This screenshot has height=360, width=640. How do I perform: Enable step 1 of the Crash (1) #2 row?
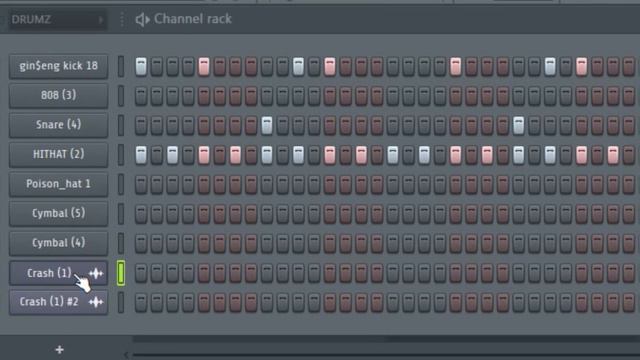[x=141, y=302]
